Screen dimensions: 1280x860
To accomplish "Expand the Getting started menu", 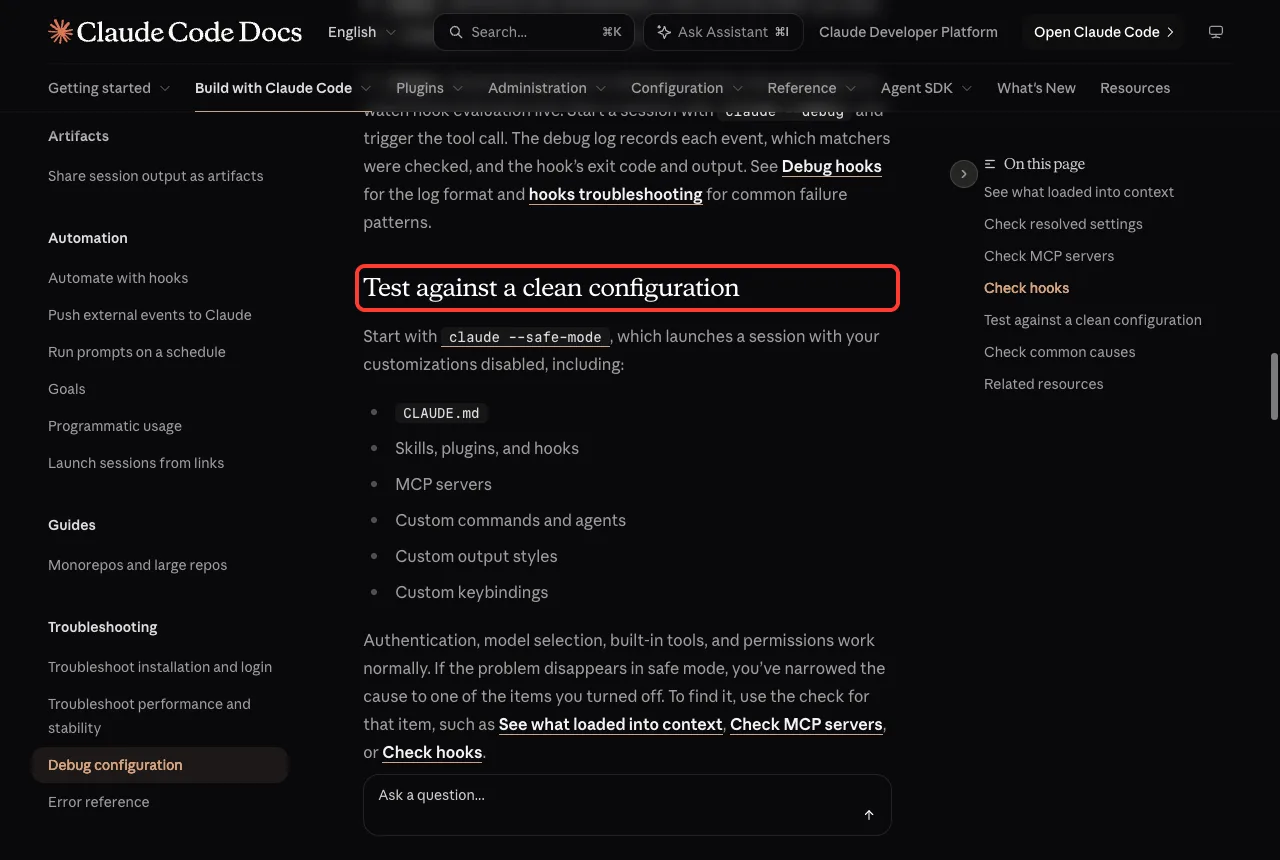I will pos(109,88).
